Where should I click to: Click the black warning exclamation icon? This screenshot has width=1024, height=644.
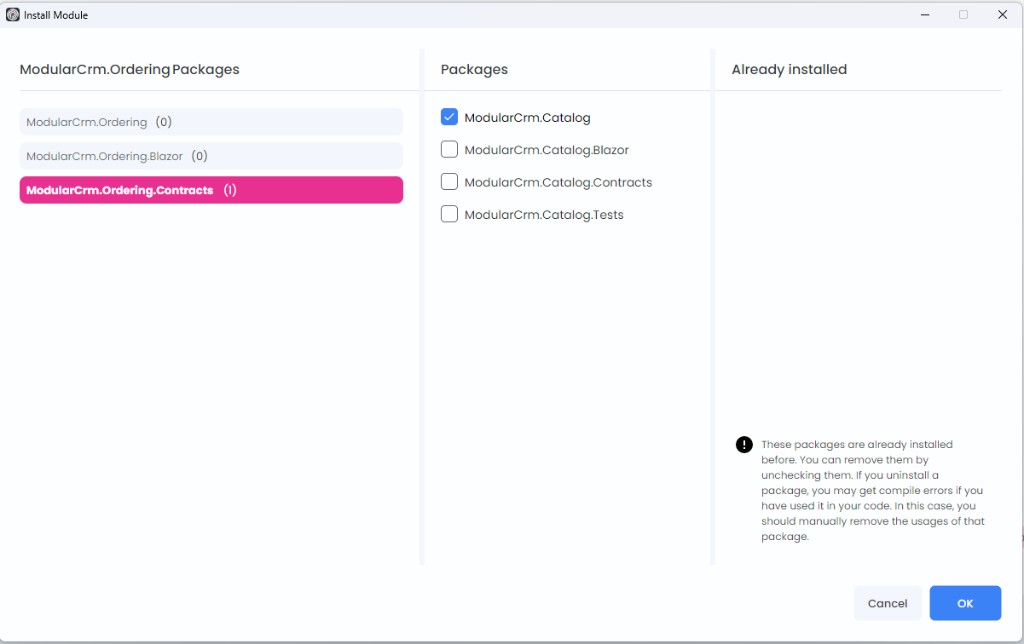point(744,443)
